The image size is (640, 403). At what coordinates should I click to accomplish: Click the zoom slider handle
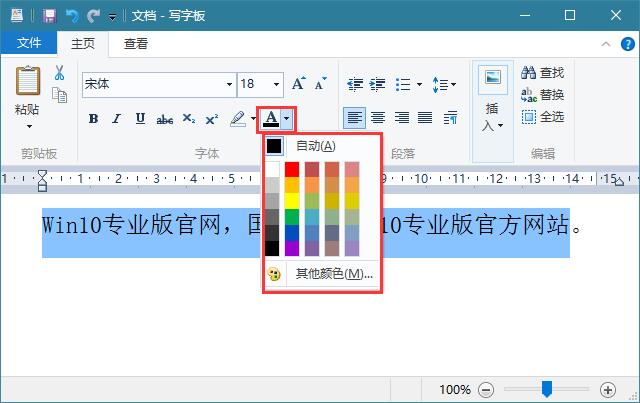(x=547, y=389)
